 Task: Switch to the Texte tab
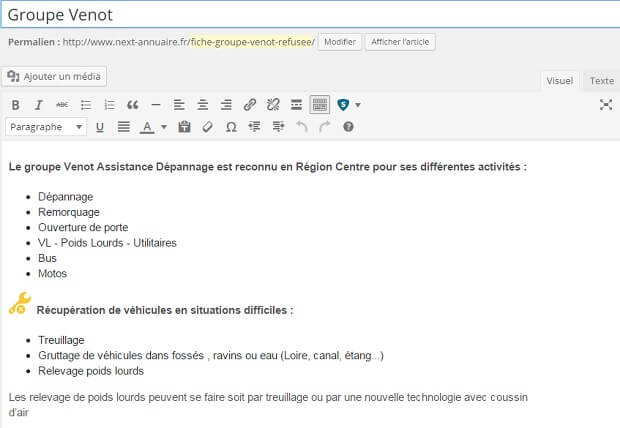tap(602, 81)
